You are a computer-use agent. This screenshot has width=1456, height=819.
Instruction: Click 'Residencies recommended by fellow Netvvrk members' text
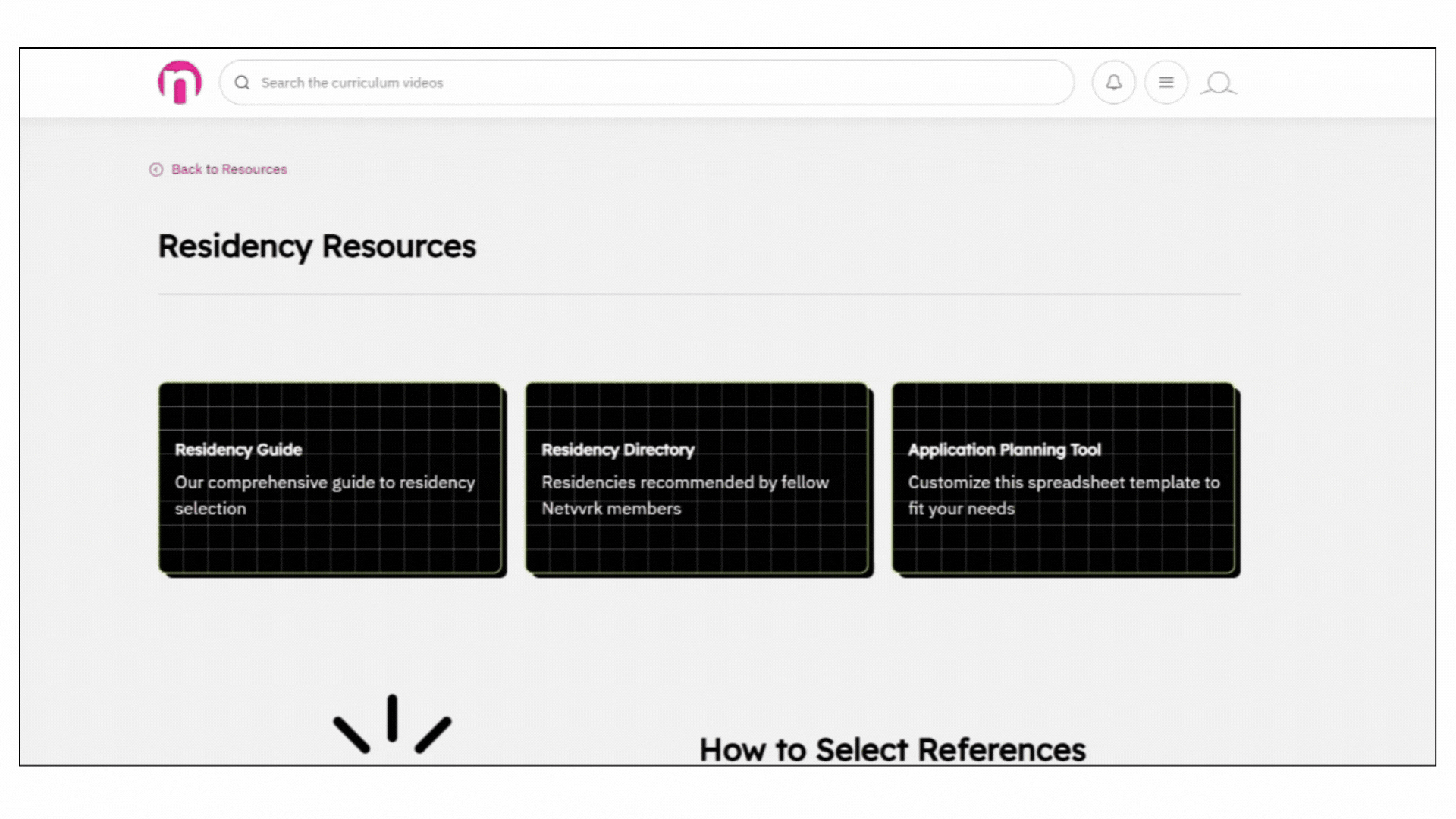685,495
